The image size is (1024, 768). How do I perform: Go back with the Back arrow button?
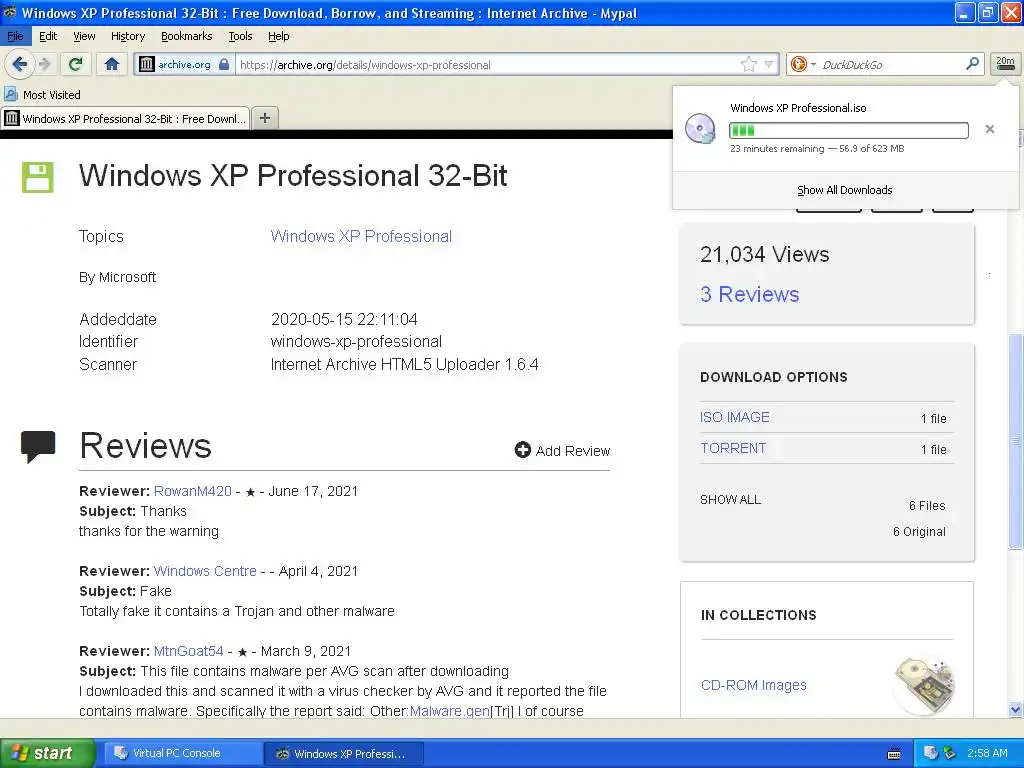click(20, 64)
